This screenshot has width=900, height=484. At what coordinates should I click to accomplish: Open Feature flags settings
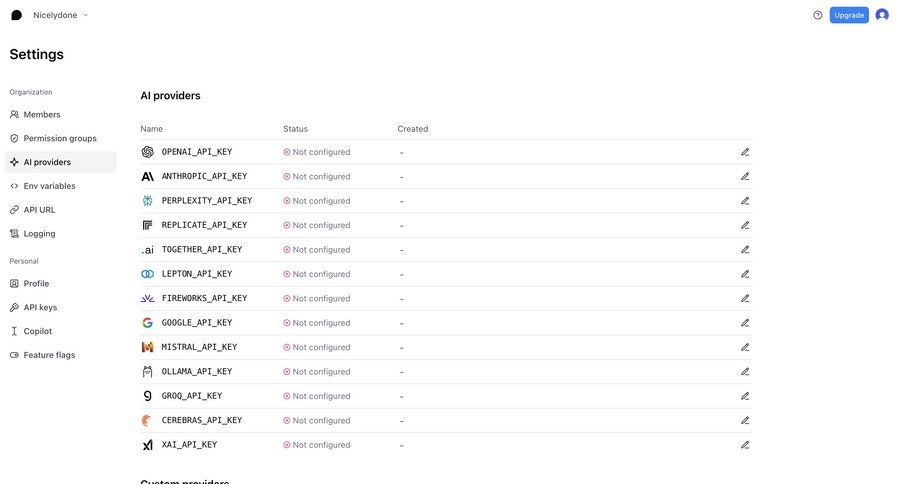click(49, 355)
